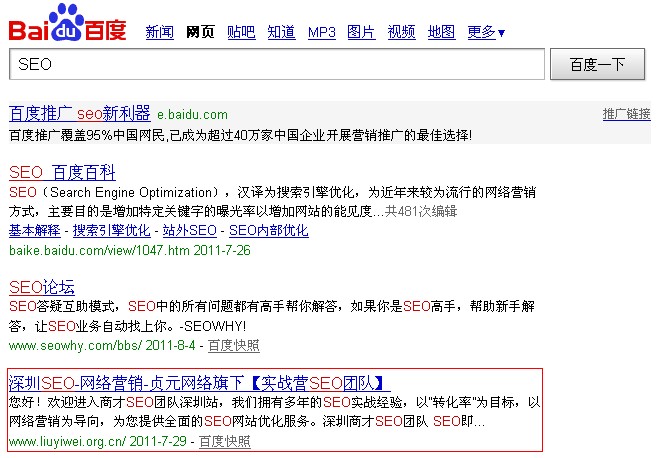This screenshot has height=458, width=671.
Task: Open the 基本解释 sub-link
Action: coord(35,230)
